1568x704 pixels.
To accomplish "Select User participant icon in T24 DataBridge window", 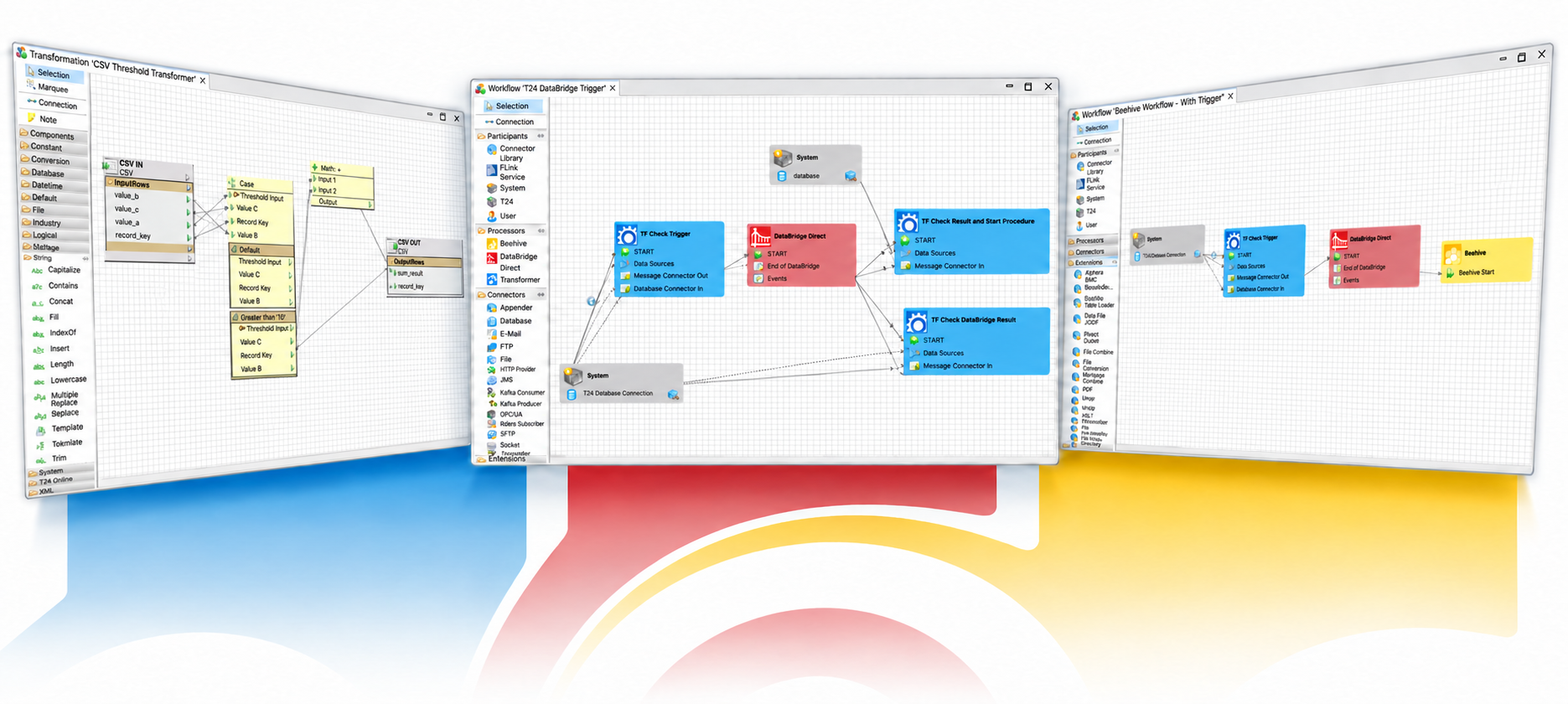I will pos(492,216).
